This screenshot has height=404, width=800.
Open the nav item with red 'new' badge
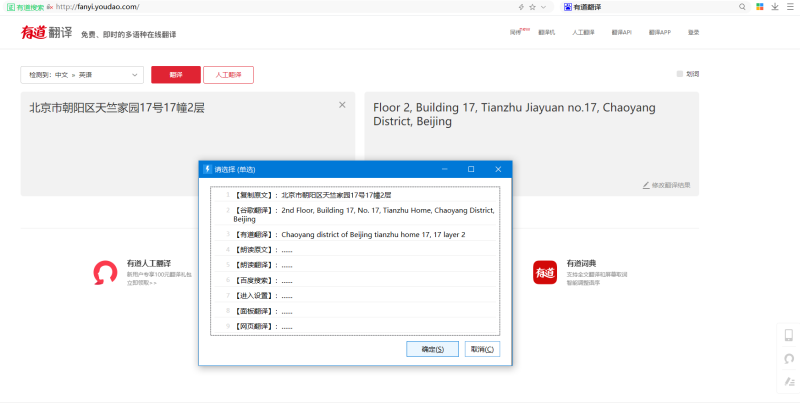[x=517, y=32]
